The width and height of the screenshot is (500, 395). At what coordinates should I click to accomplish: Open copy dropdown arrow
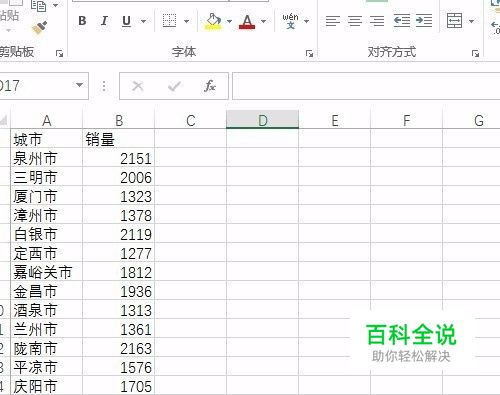click(x=56, y=5)
